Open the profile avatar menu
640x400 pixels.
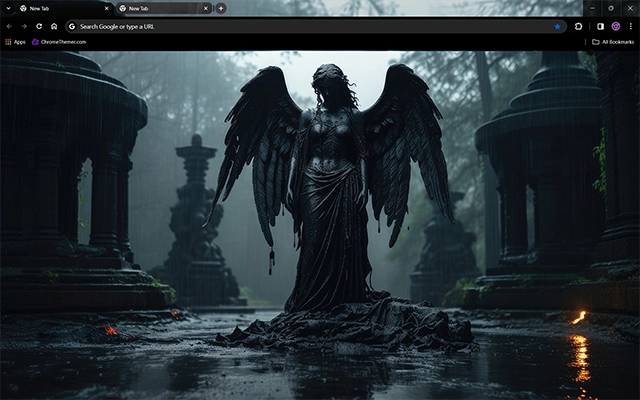pyautogui.click(x=616, y=27)
